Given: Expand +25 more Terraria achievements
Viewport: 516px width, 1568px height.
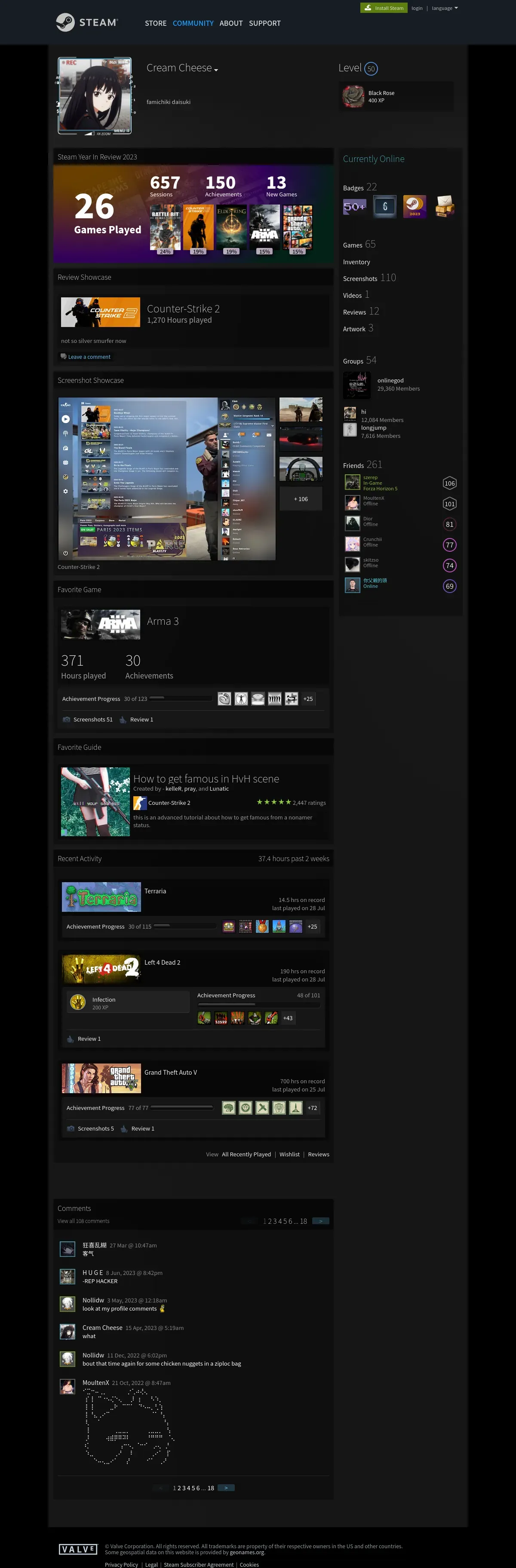Looking at the screenshot, I should pos(313,926).
